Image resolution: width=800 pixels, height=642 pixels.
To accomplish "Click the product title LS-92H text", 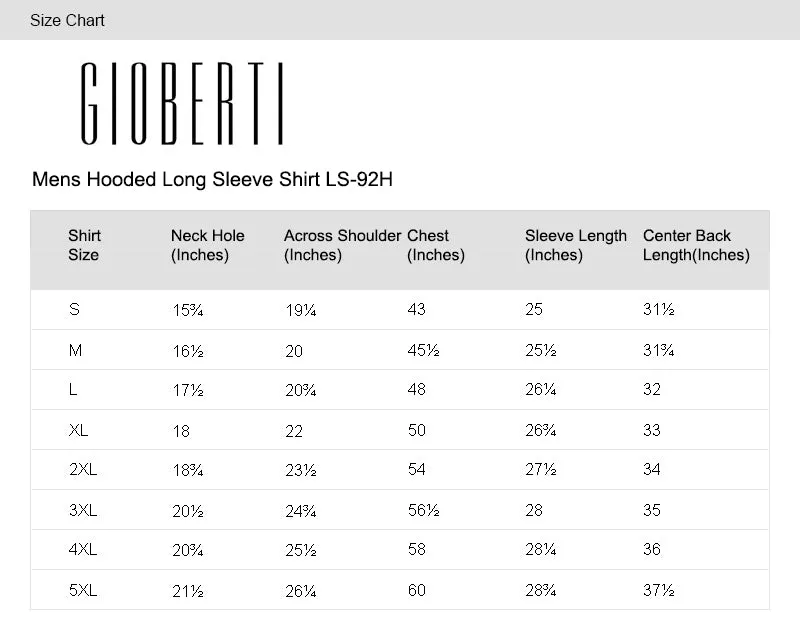I will point(212,180).
